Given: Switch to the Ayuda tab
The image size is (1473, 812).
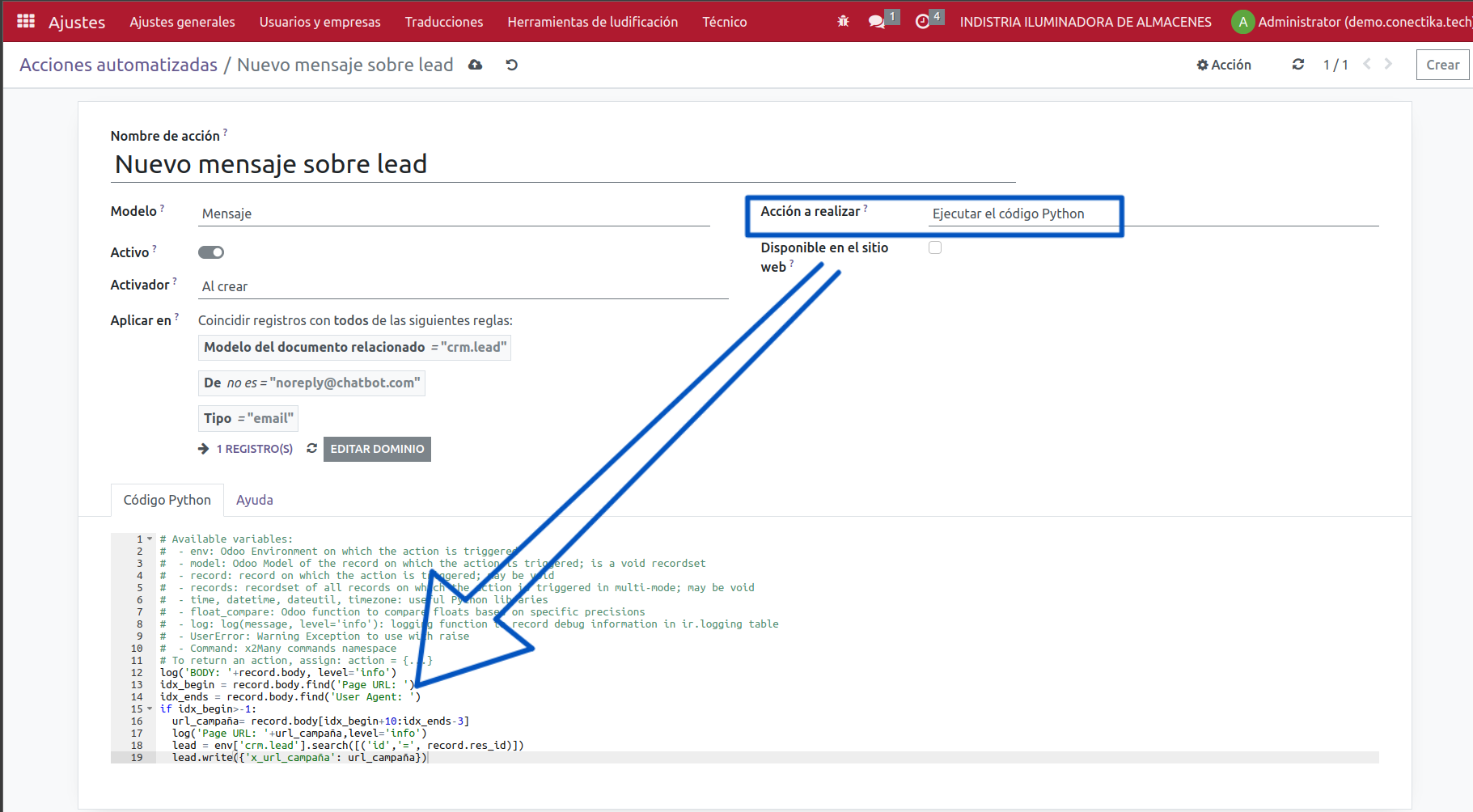Looking at the screenshot, I should (254, 500).
